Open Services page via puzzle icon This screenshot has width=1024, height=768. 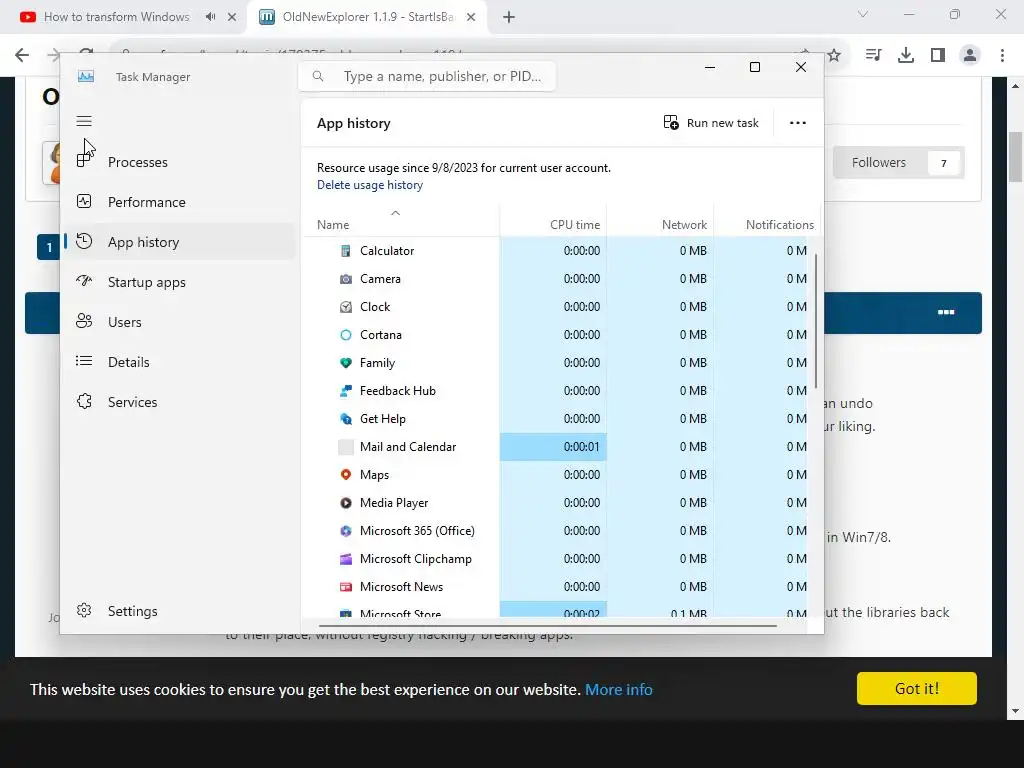(84, 401)
